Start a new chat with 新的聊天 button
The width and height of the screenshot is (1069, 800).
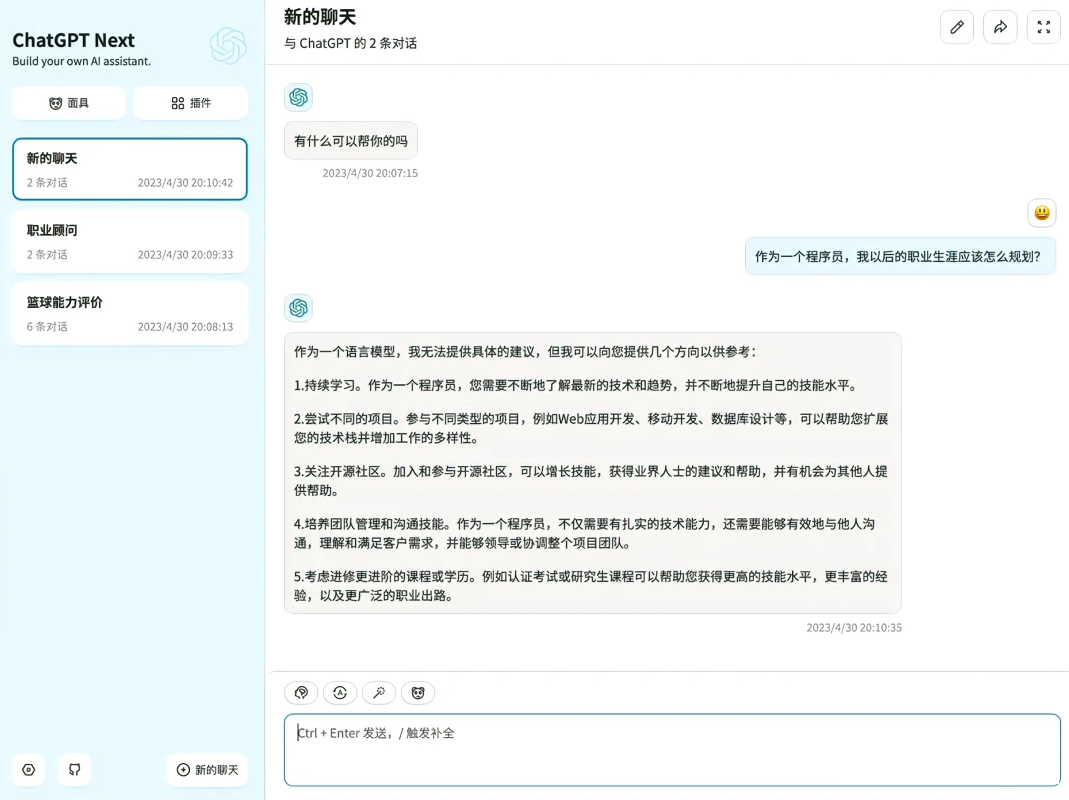click(x=207, y=770)
